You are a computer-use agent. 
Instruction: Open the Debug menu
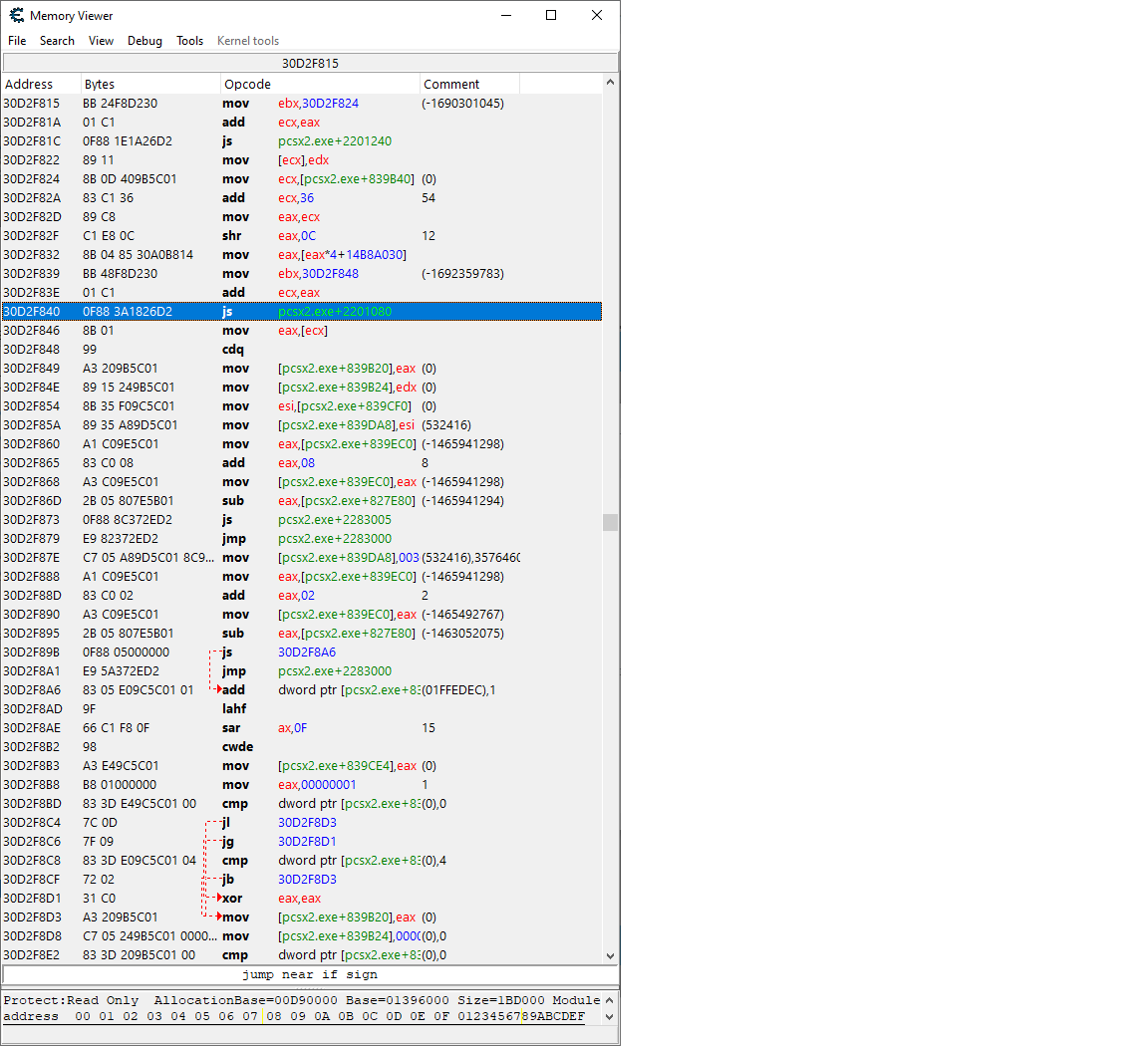pos(144,41)
